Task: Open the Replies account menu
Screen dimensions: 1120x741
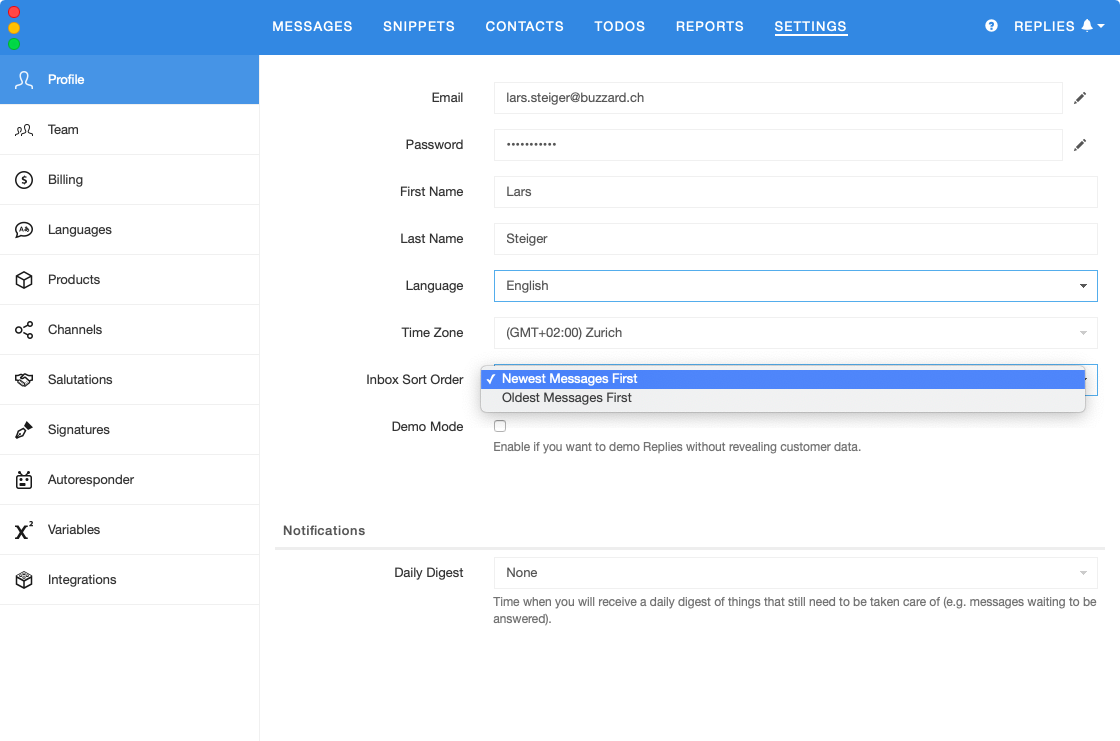Action: pyautogui.click(x=1058, y=27)
